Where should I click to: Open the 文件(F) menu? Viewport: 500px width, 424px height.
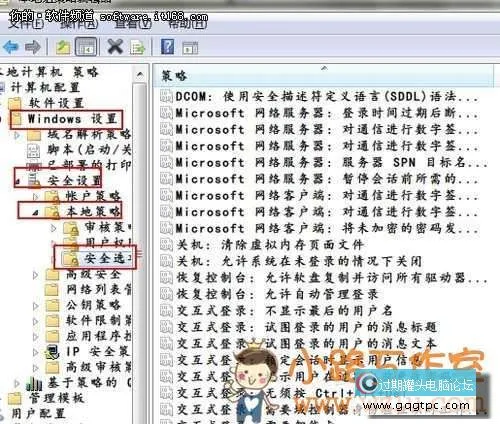(x=26, y=23)
